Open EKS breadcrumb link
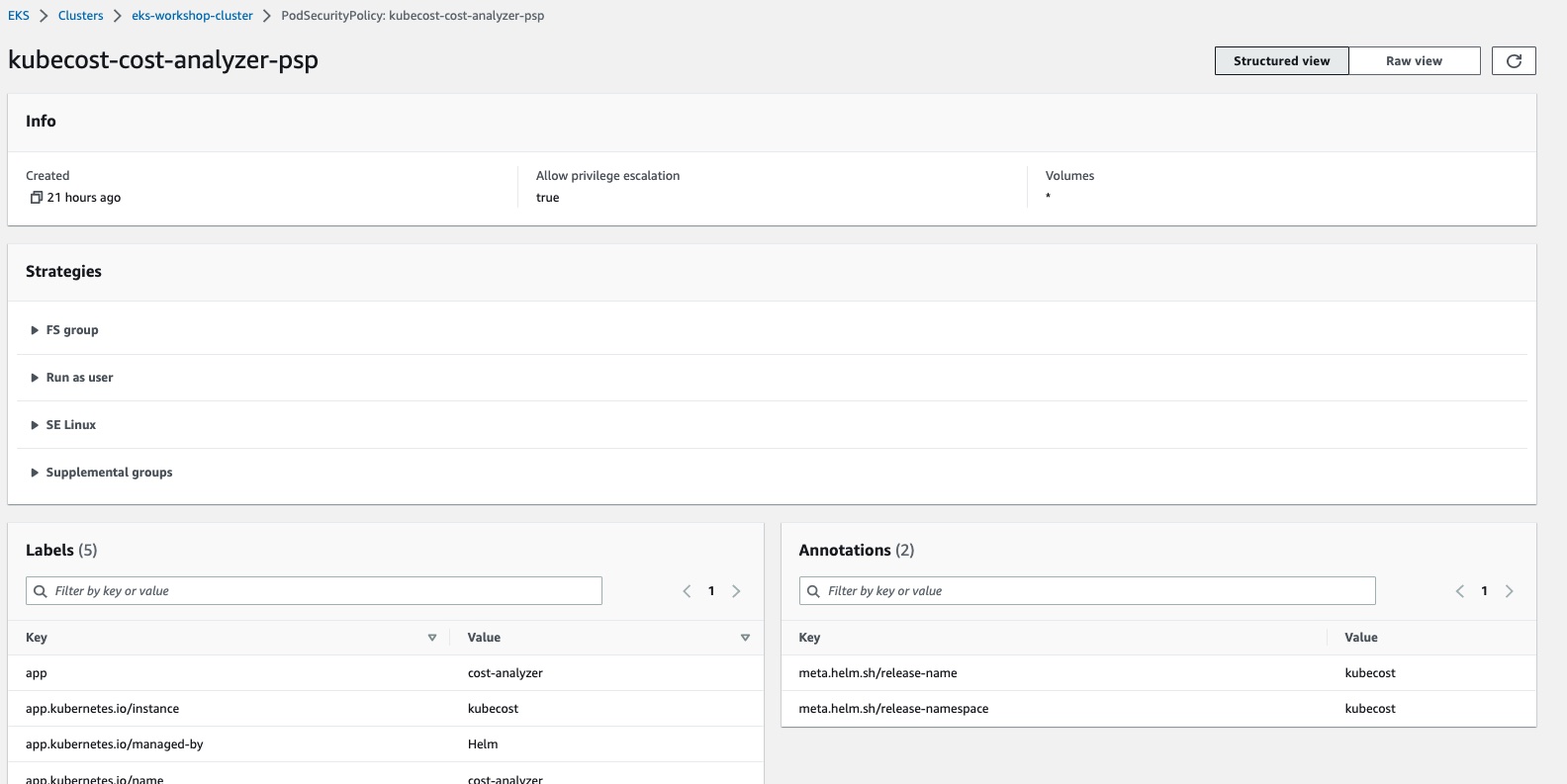Viewport: 1567px width, 784px height. tap(19, 16)
